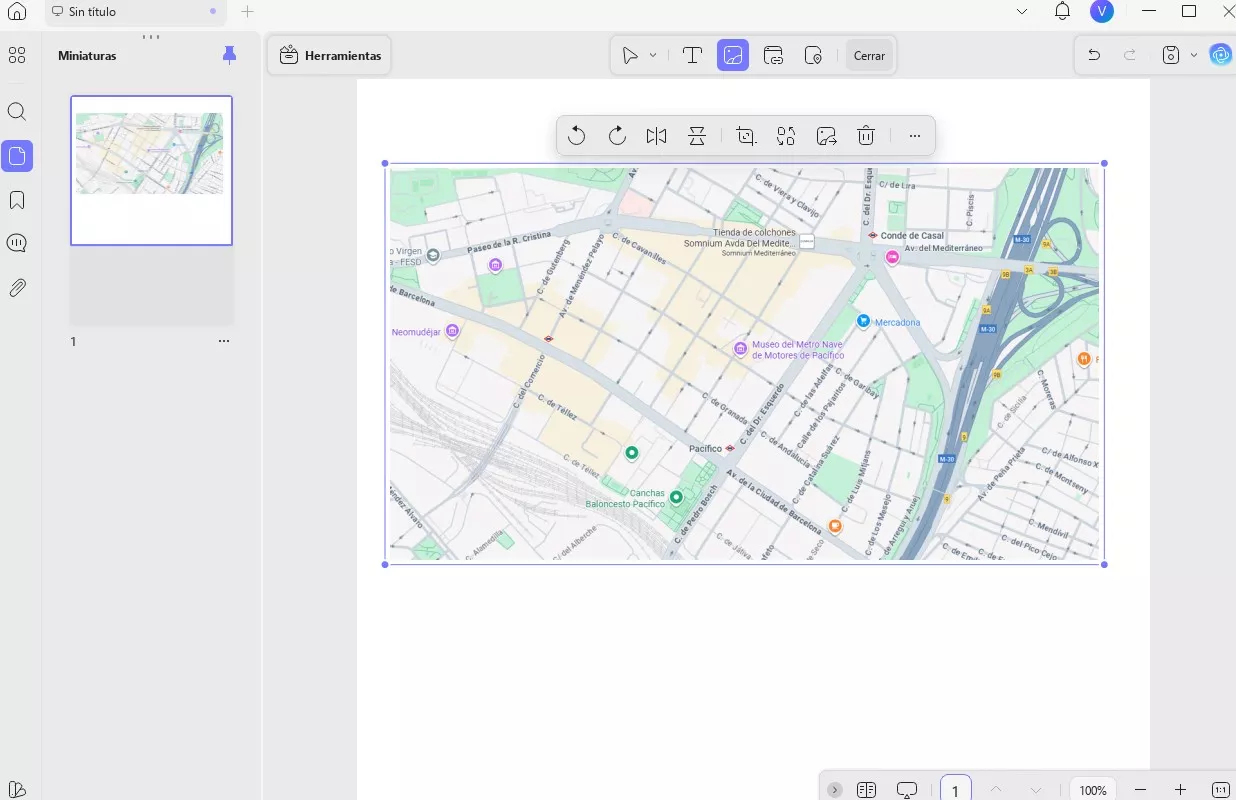Flip image horizontally
1236x800 pixels.
click(656, 136)
